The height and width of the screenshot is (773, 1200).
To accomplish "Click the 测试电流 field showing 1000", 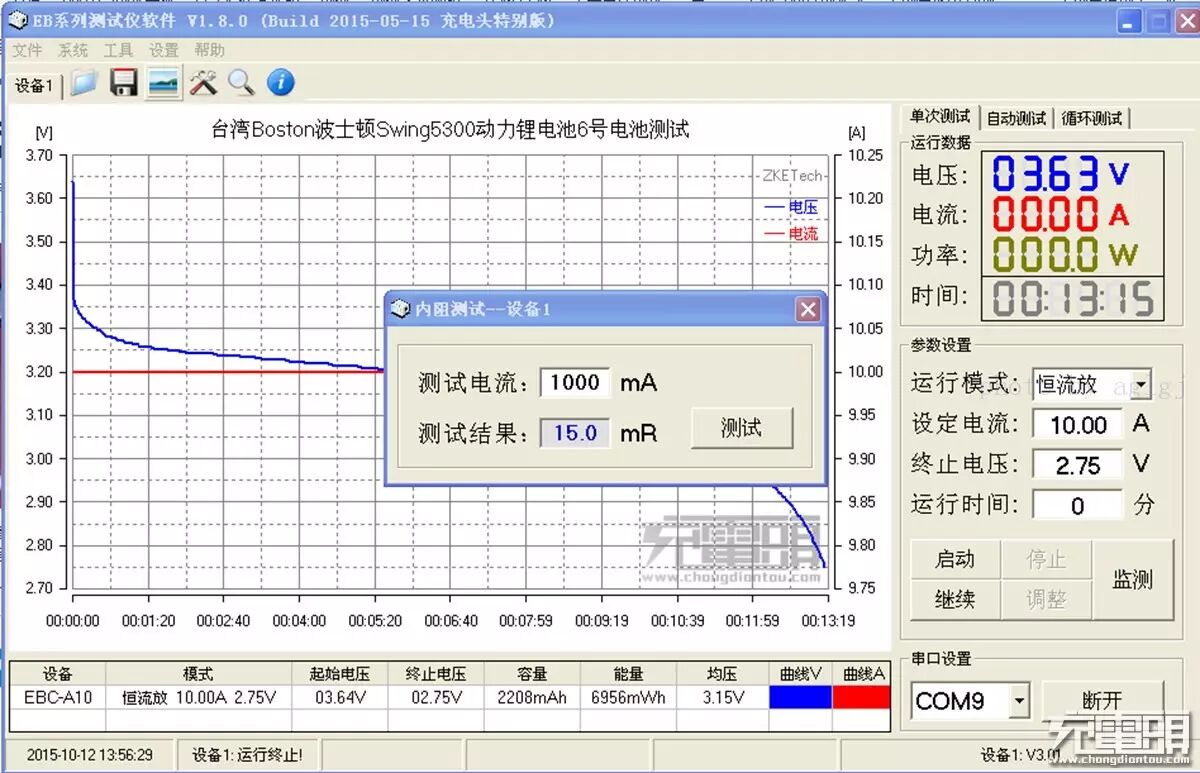I will point(575,382).
